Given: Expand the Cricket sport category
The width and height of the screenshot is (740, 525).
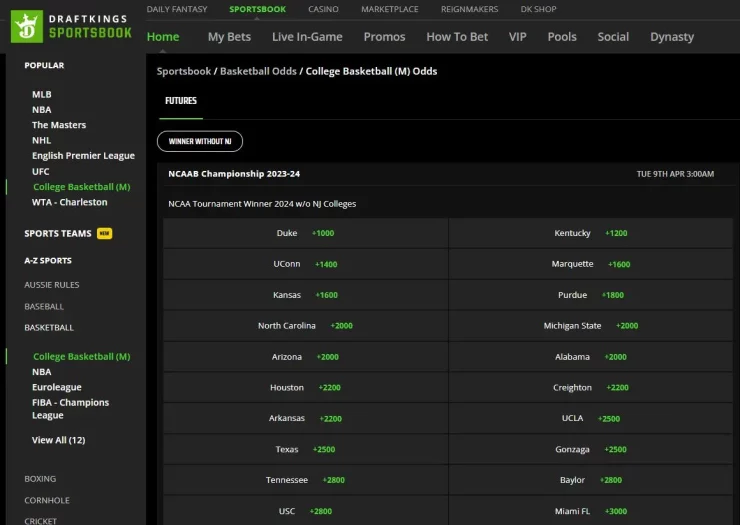Looking at the screenshot, I should 40,521.
